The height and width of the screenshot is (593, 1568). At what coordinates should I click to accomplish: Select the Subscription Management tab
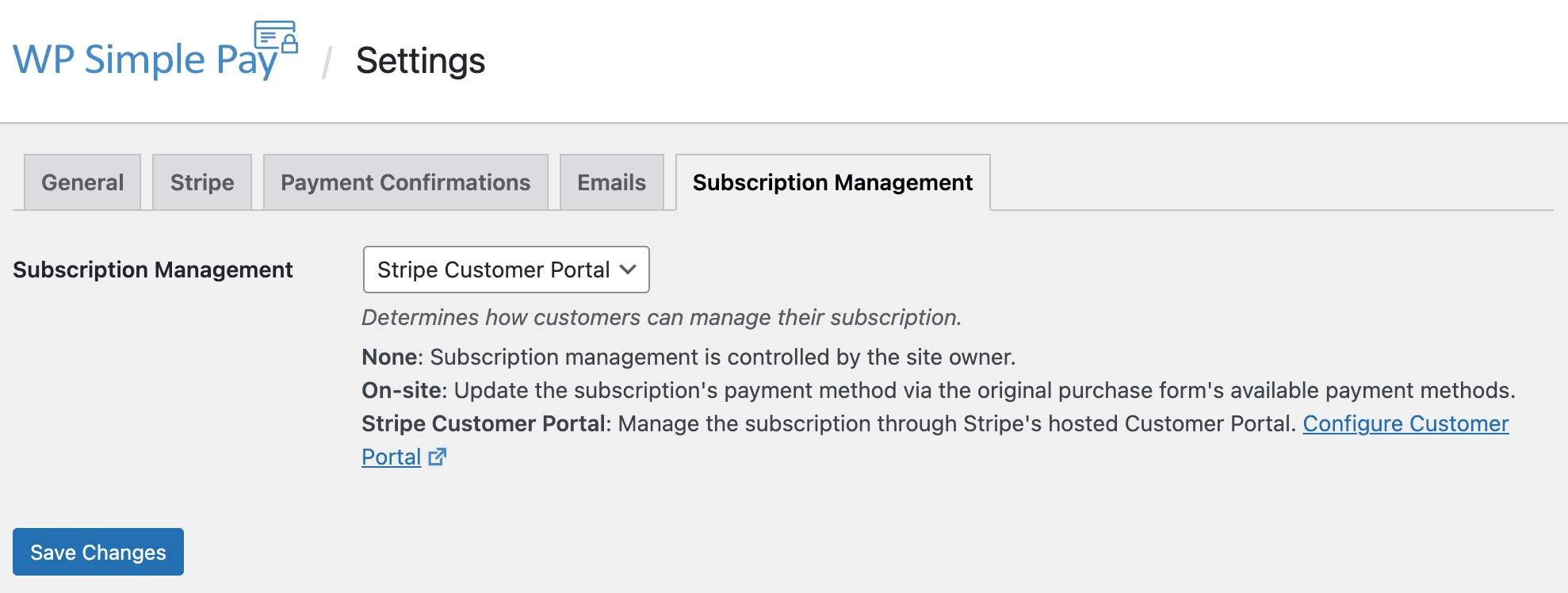point(833,182)
